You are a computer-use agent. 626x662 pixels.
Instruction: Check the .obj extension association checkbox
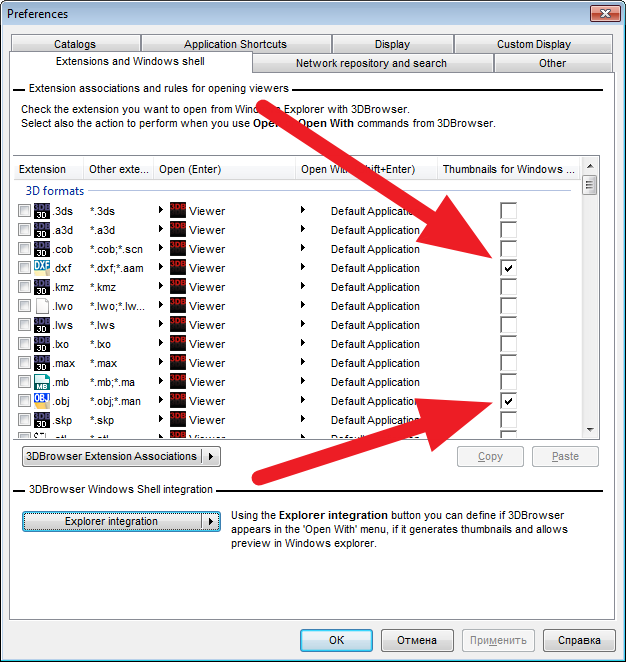click(x=24, y=400)
